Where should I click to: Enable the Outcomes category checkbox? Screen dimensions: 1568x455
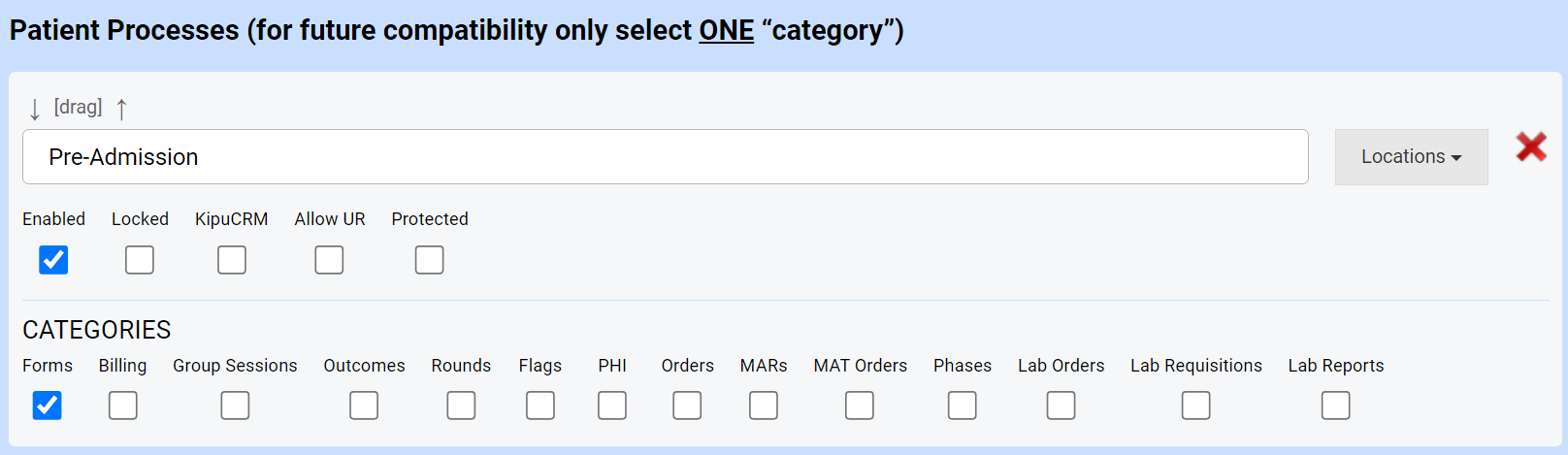364,406
